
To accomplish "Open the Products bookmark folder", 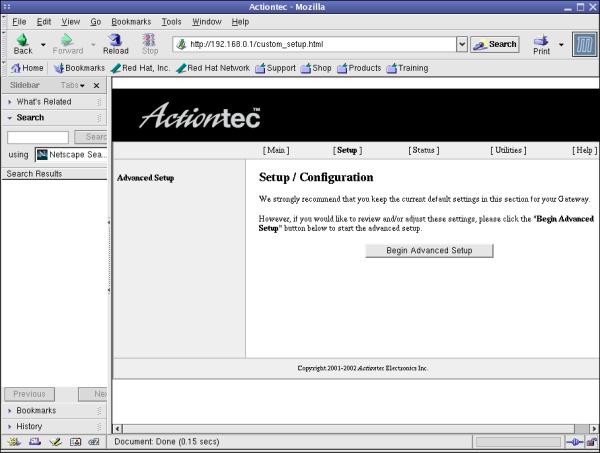I will click(x=359, y=68).
